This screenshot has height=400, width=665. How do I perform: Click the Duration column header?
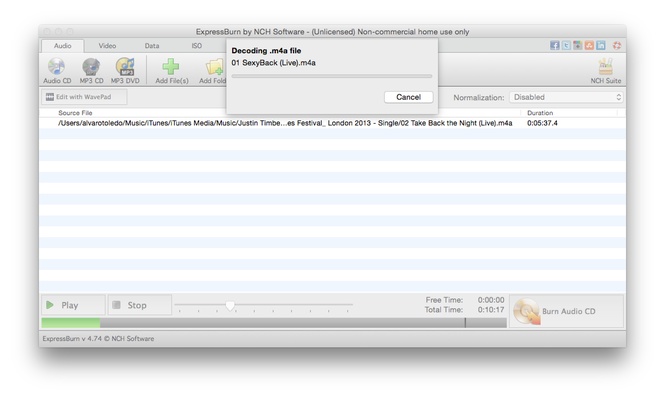pyautogui.click(x=540, y=113)
